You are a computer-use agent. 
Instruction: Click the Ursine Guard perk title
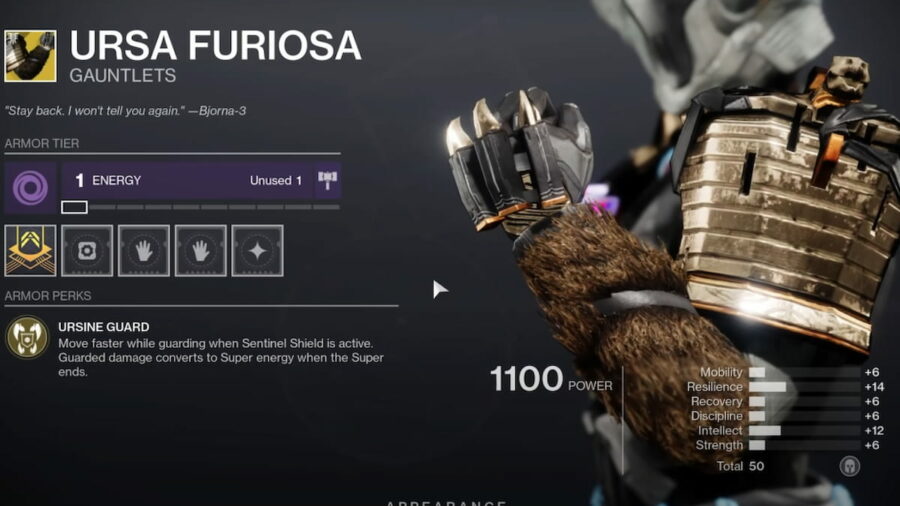click(104, 327)
